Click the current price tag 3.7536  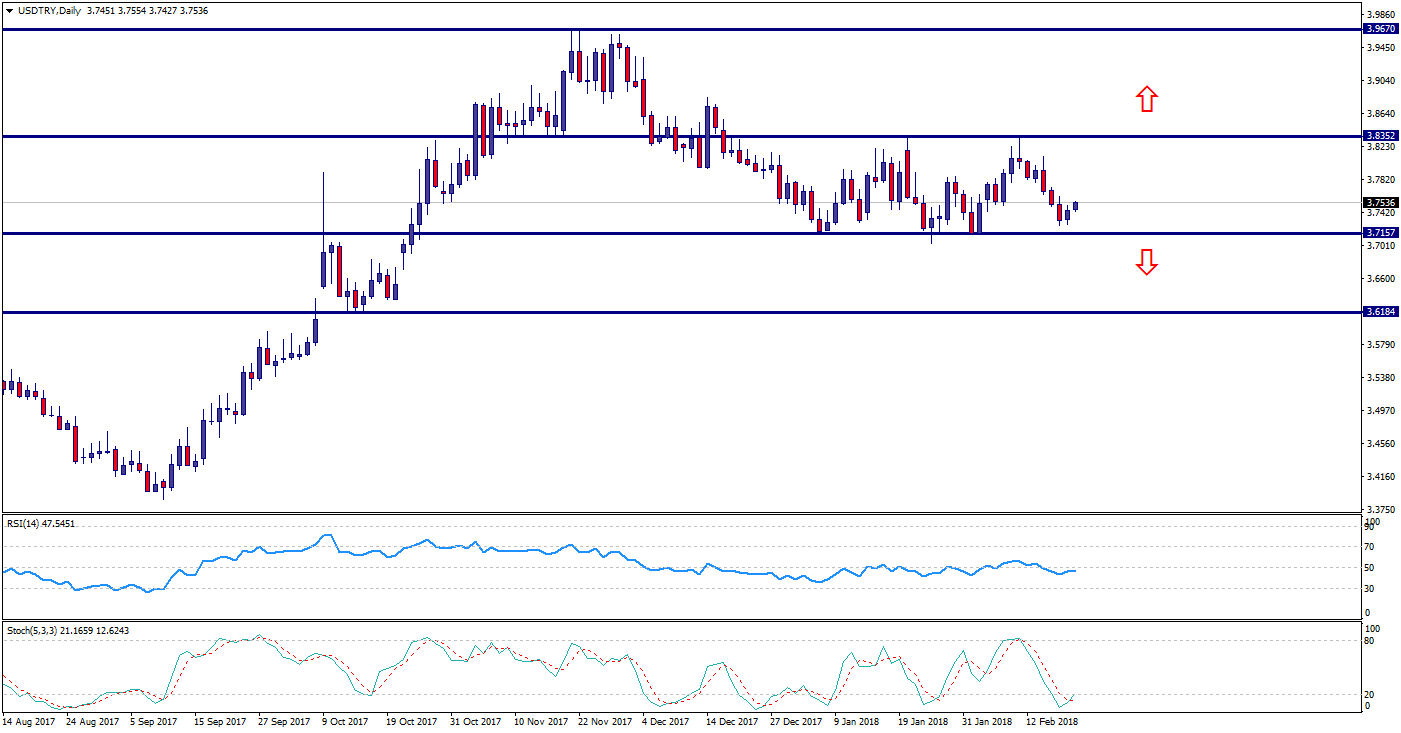click(x=1381, y=202)
